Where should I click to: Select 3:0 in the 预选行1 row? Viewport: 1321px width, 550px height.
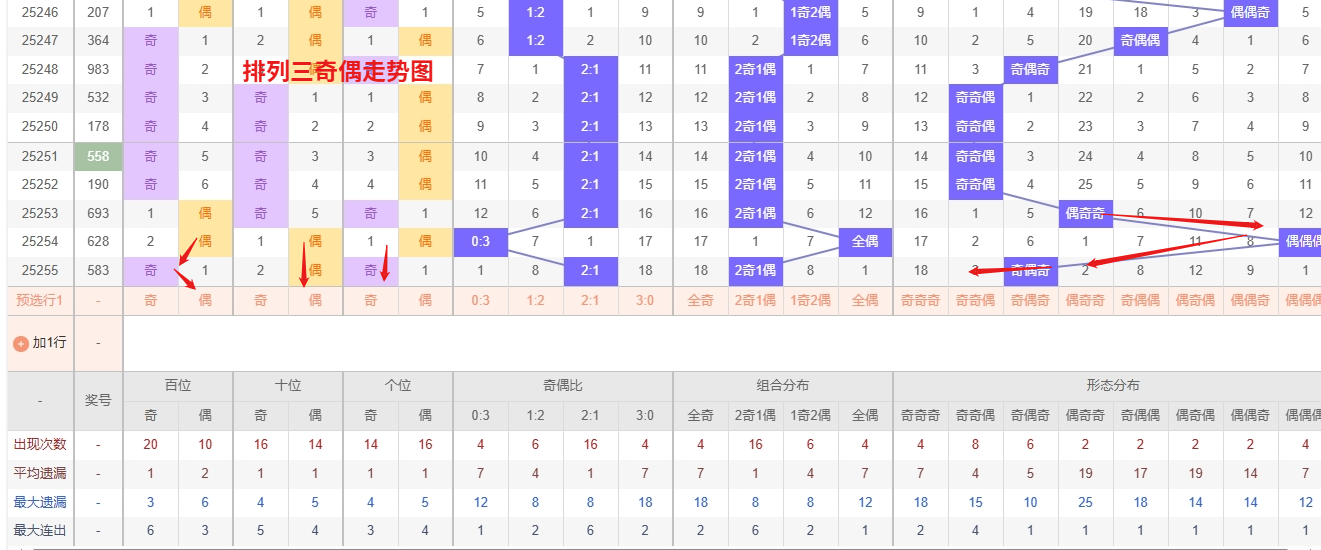click(x=645, y=300)
